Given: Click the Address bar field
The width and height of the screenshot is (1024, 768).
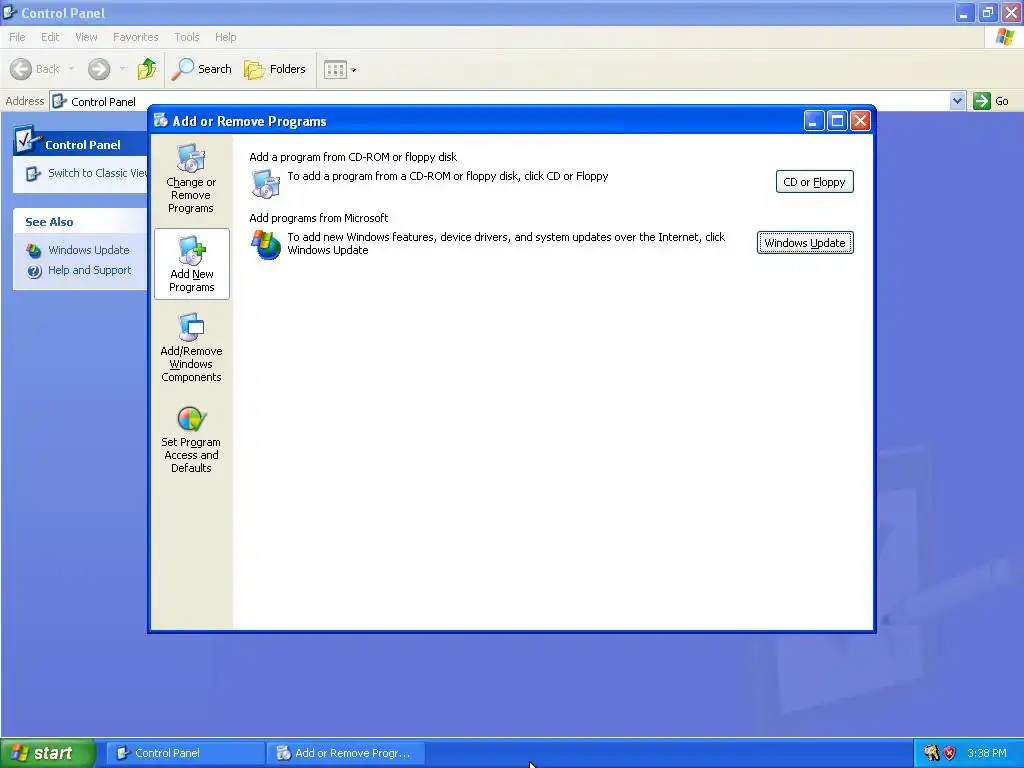Looking at the screenshot, I should [x=500, y=101].
